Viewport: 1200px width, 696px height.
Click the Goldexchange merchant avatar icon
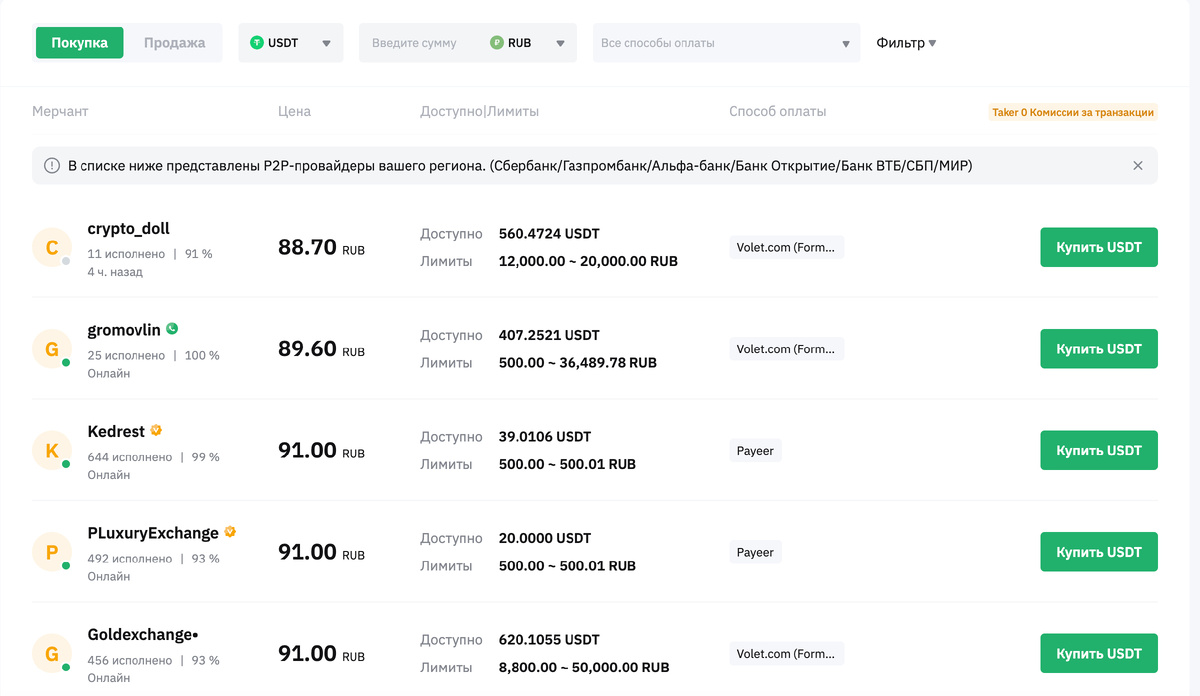pos(52,654)
